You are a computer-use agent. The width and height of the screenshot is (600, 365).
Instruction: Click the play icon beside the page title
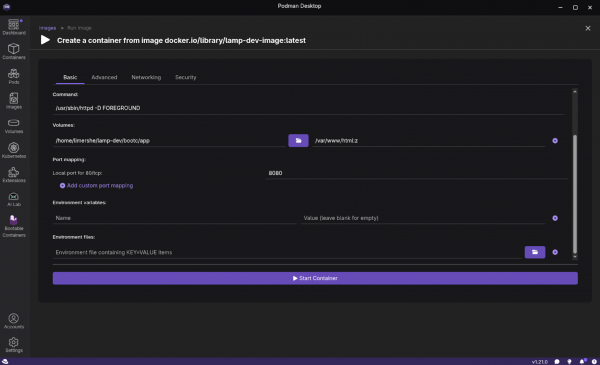tap(45, 40)
